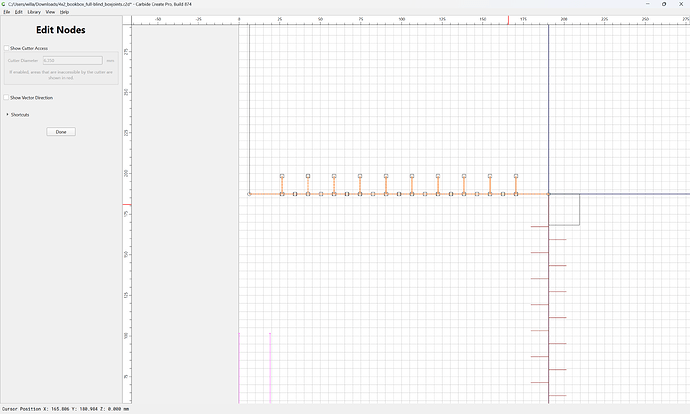Enable the Show Cutter Access checkbox
The width and height of the screenshot is (690, 414).
(7, 48)
